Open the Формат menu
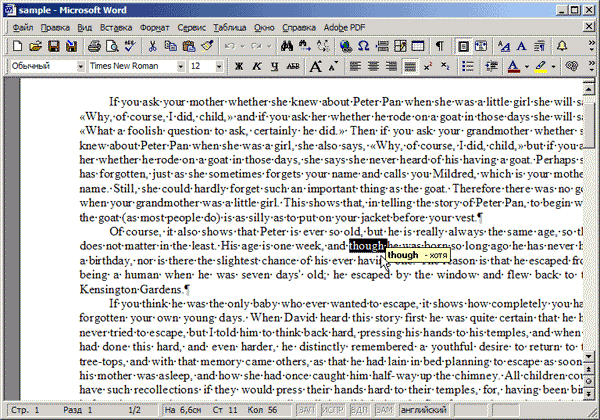 click(154, 28)
